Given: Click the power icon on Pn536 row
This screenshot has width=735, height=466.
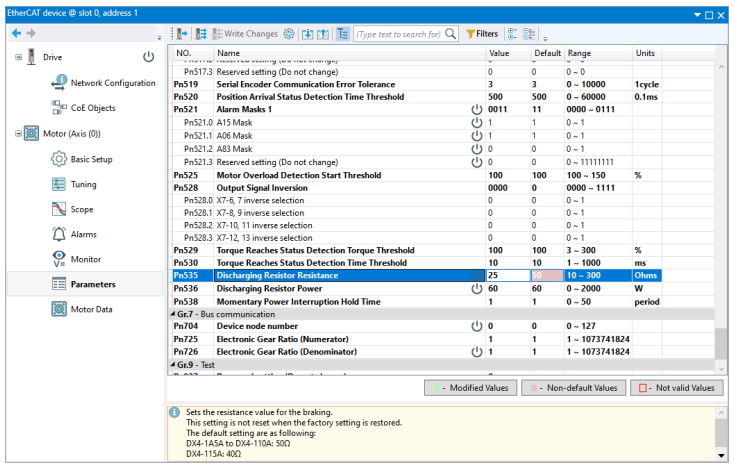Looking at the screenshot, I should point(477,288).
